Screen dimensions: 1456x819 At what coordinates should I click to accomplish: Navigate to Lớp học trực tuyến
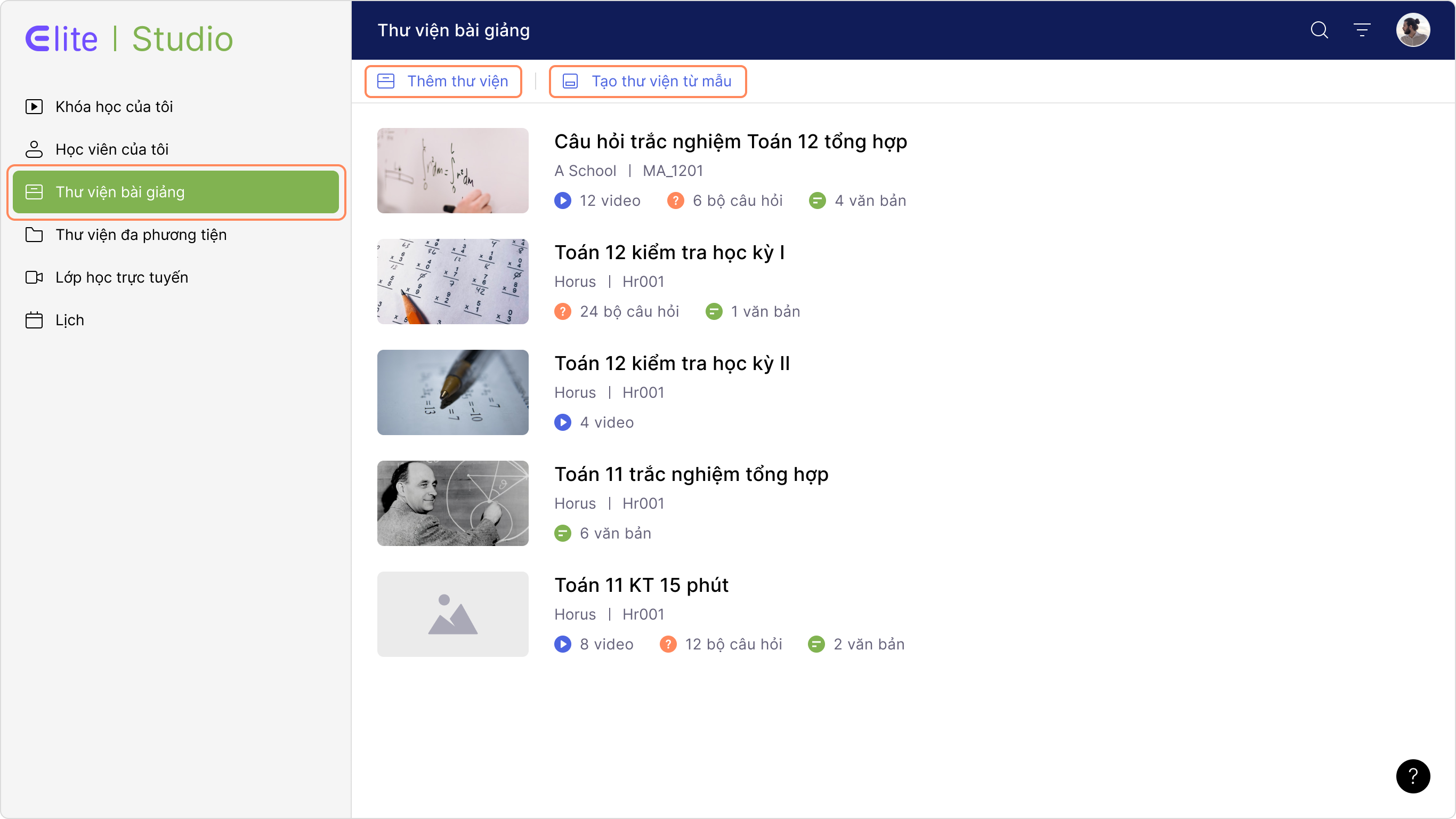pos(122,277)
